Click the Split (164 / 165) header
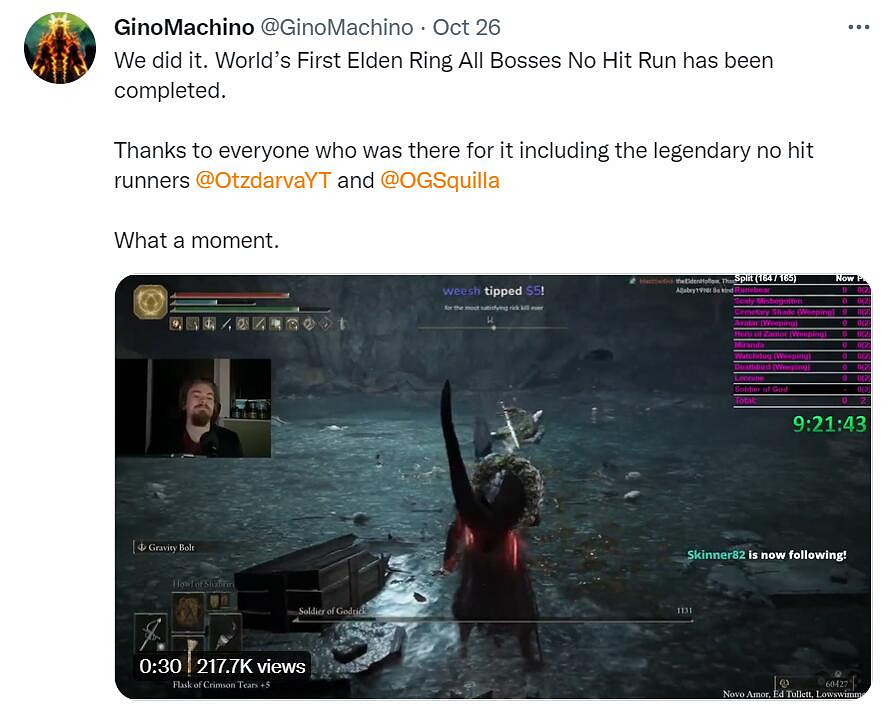895x714 pixels. [765, 279]
